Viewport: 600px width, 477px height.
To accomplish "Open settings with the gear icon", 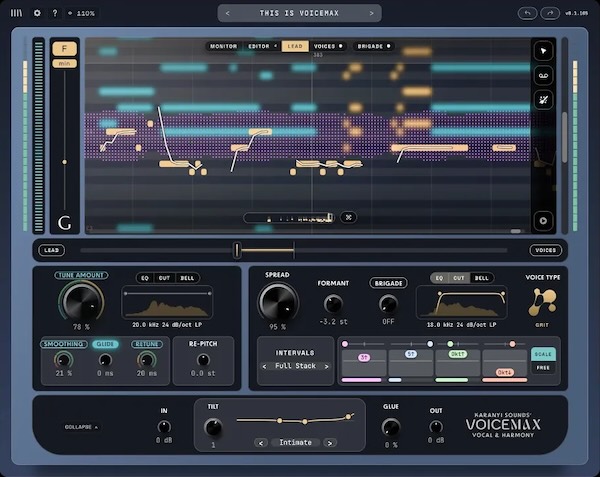I will pos(37,13).
